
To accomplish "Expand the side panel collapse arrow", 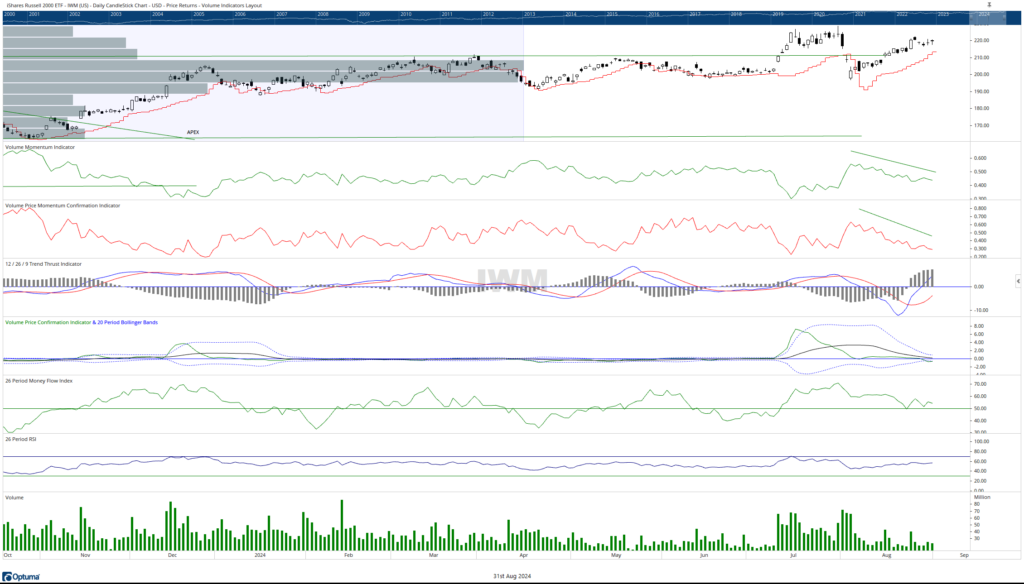I will point(1019,282).
